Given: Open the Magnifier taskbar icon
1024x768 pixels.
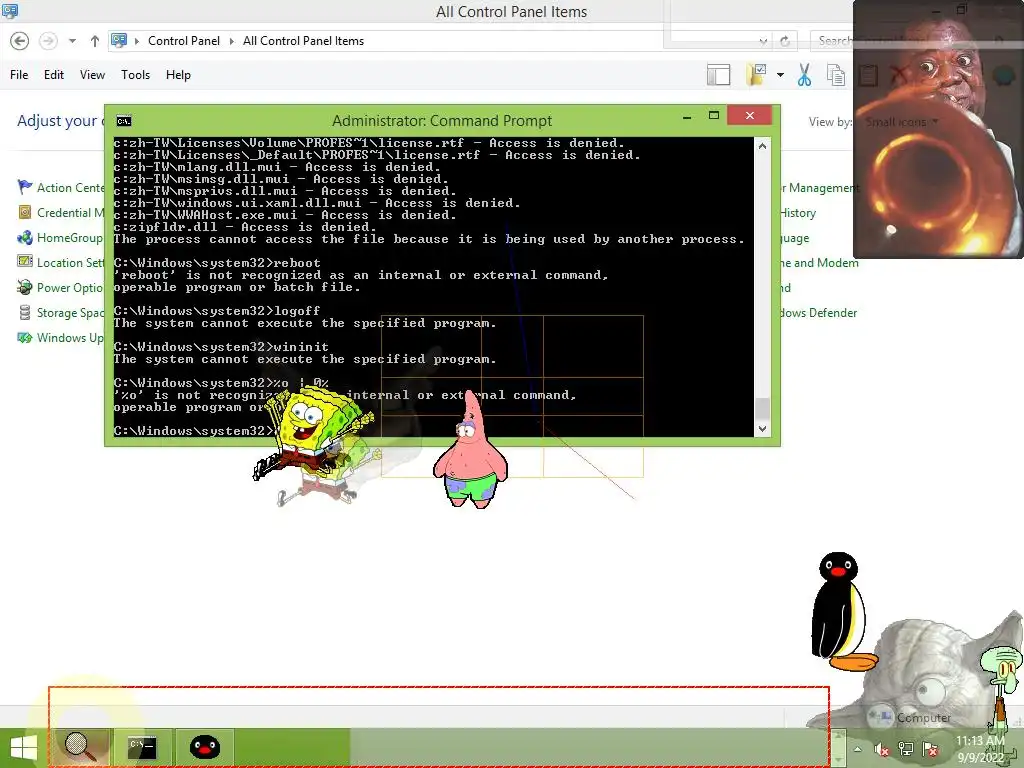Looking at the screenshot, I should pyautogui.click(x=80, y=748).
